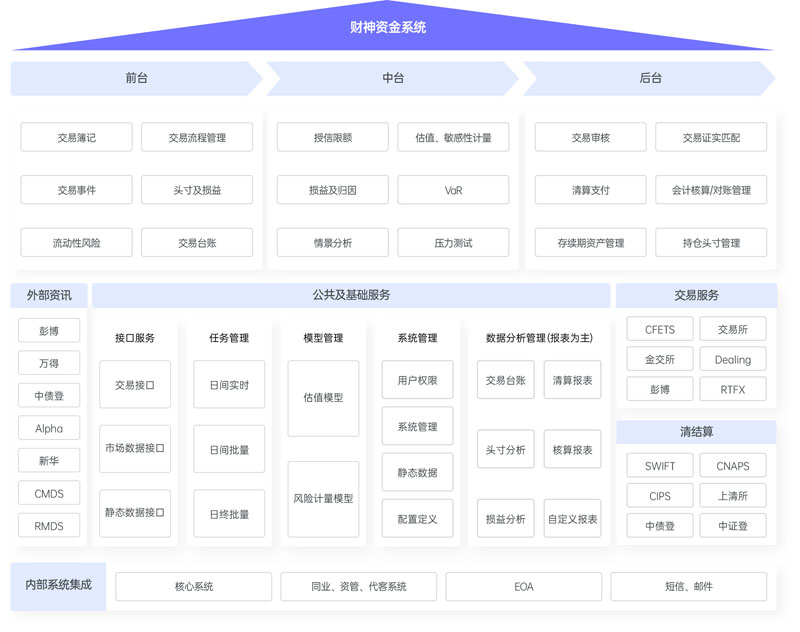Open 持仓头寸管理 module
This screenshot has height=632, width=800.
click(x=711, y=243)
